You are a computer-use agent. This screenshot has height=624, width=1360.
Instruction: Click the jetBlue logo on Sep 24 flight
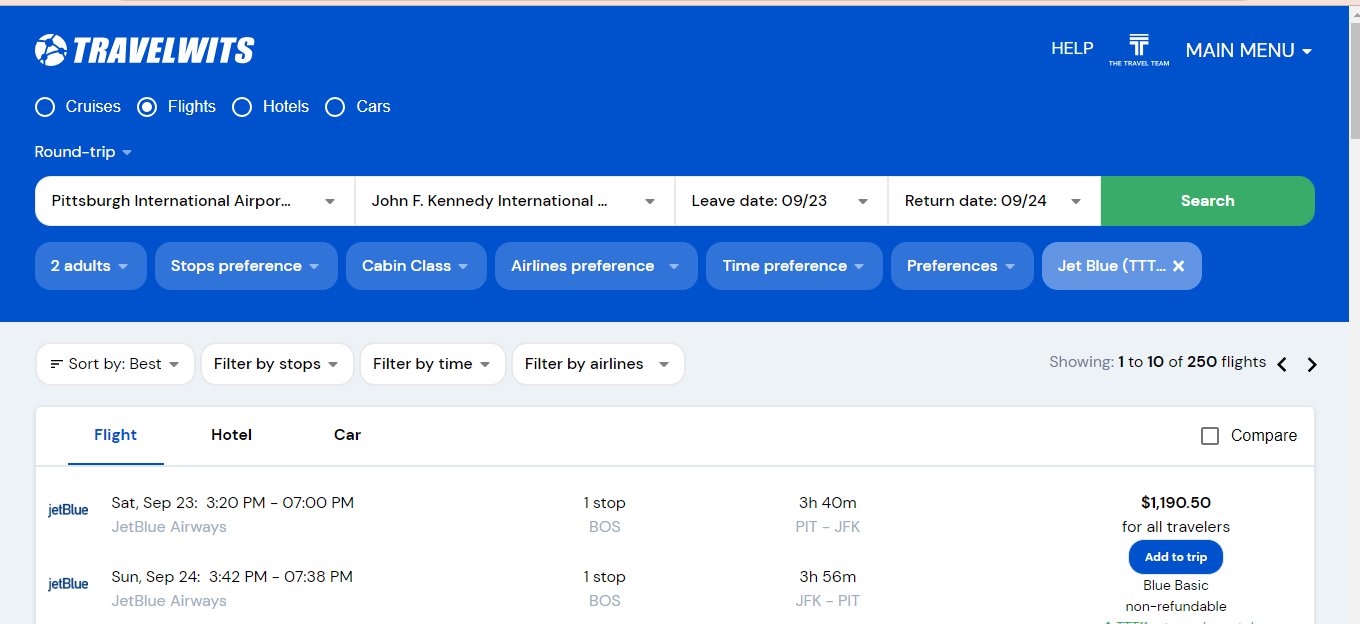(68, 584)
